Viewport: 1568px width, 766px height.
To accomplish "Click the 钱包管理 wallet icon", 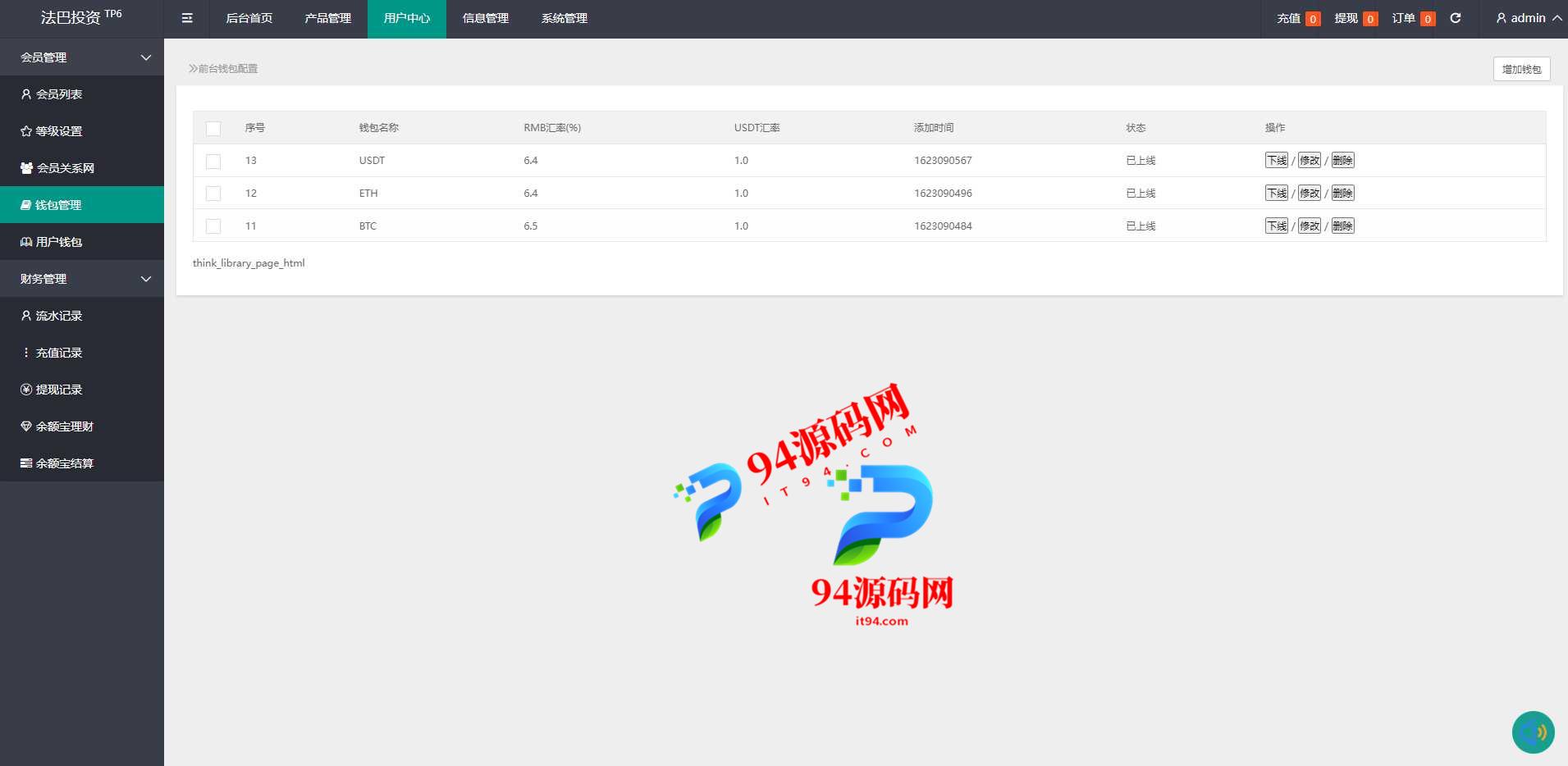I will (26, 205).
